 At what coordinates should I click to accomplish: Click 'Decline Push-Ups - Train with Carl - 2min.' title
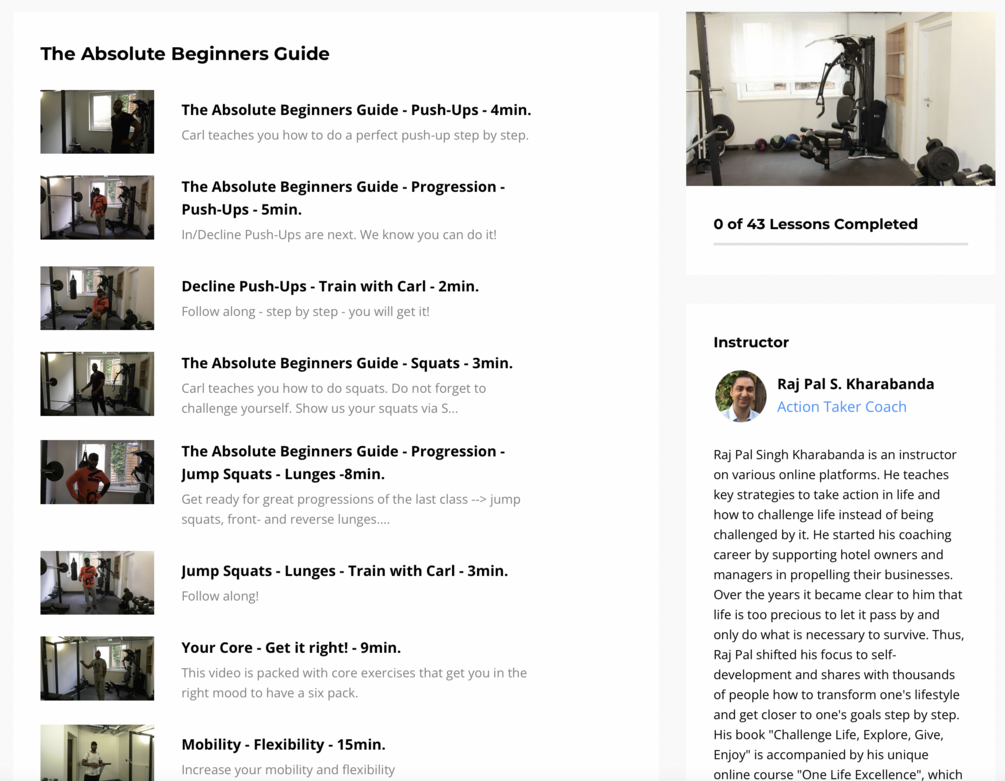coord(330,286)
